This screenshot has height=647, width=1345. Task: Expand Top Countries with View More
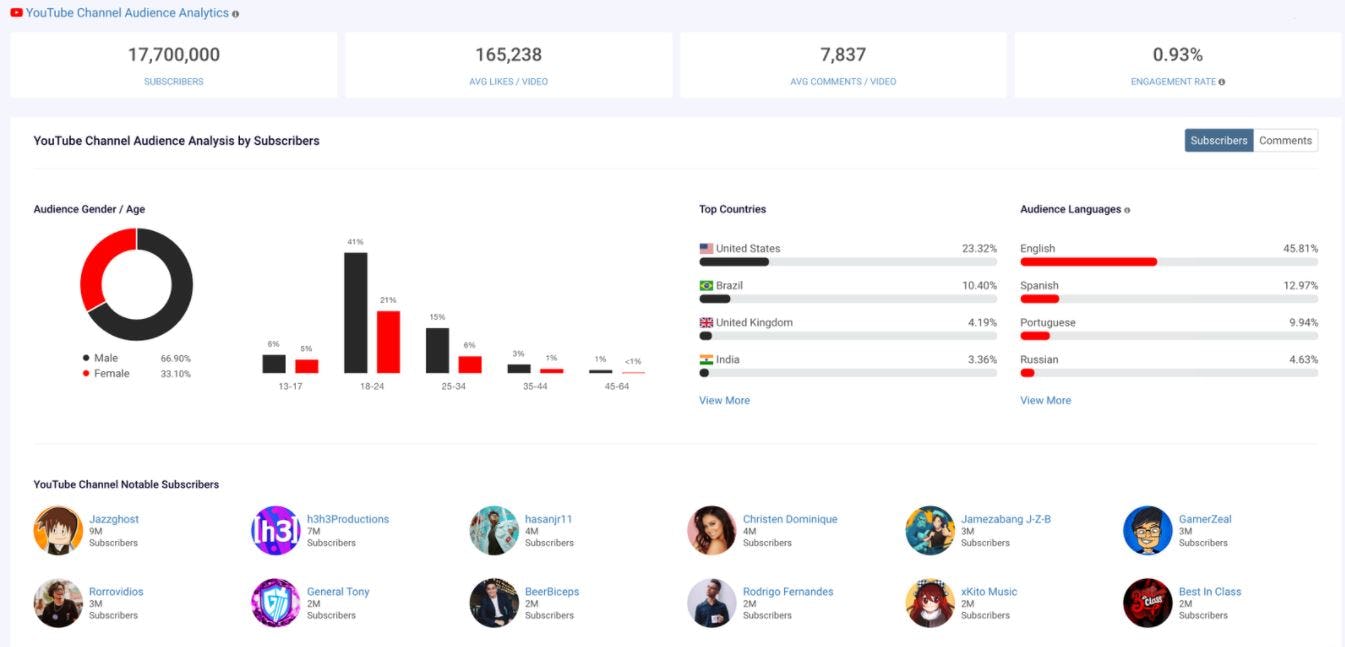[x=723, y=400]
